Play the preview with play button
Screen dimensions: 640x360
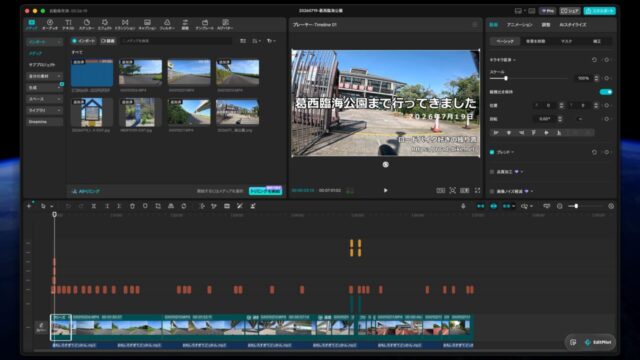pyautogui.click(x=385, y=190)
